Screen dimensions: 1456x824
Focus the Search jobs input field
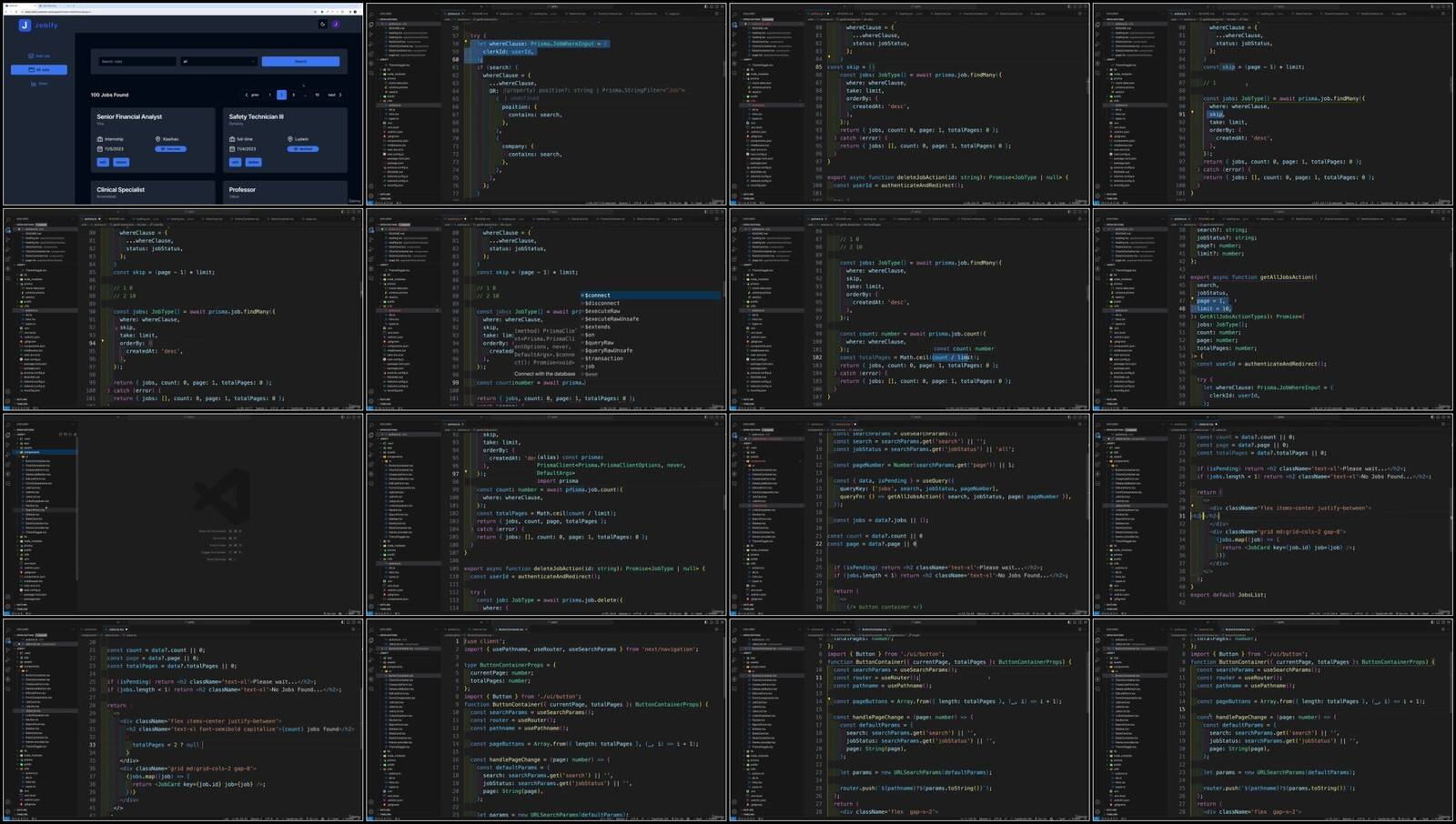137,61
